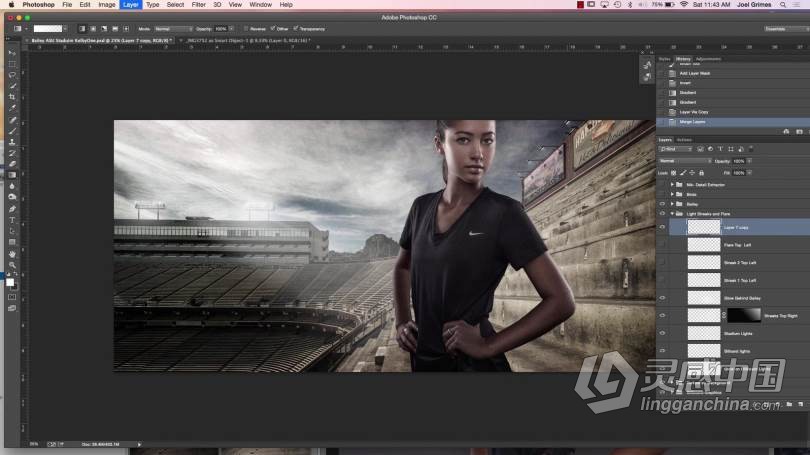Screen dimensions: 810x455
Task: Open the Layer menu
Action: 130,5
